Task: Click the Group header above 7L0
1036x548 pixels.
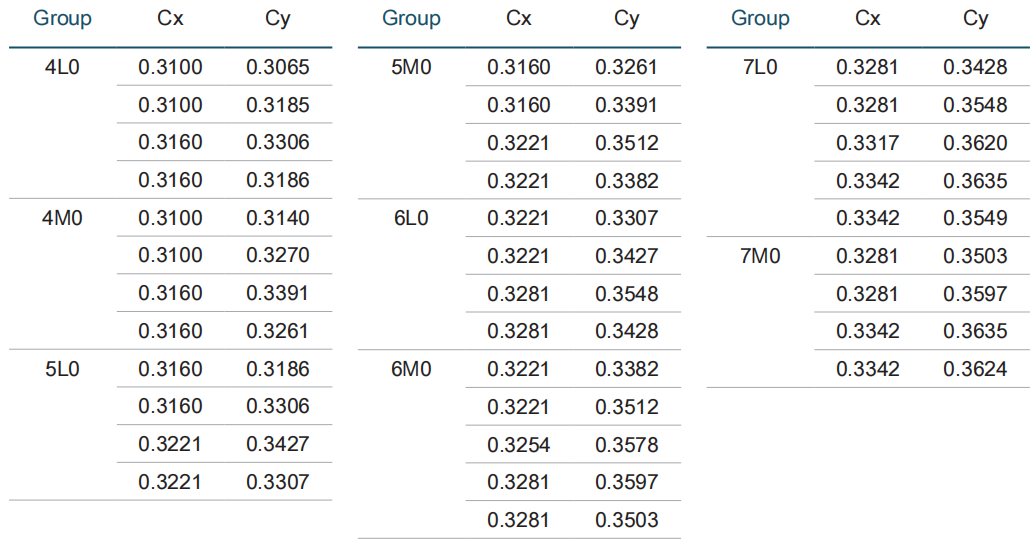Action: 760,18
